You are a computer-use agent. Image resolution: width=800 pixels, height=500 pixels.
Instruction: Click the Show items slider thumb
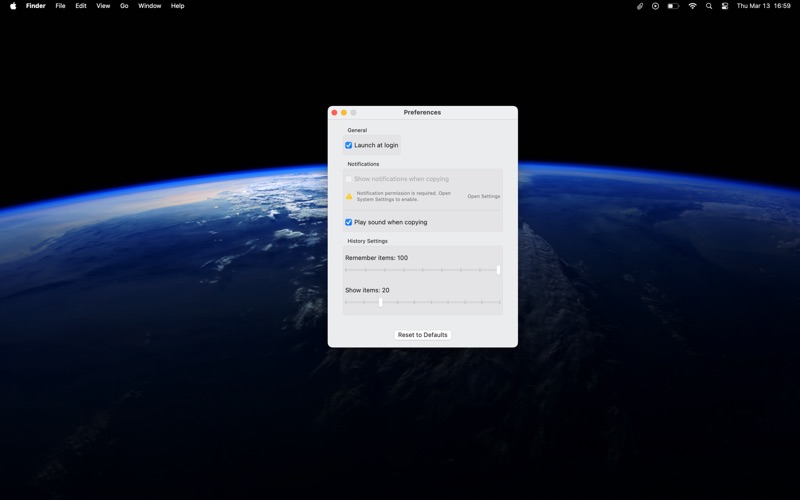[381, 302]
